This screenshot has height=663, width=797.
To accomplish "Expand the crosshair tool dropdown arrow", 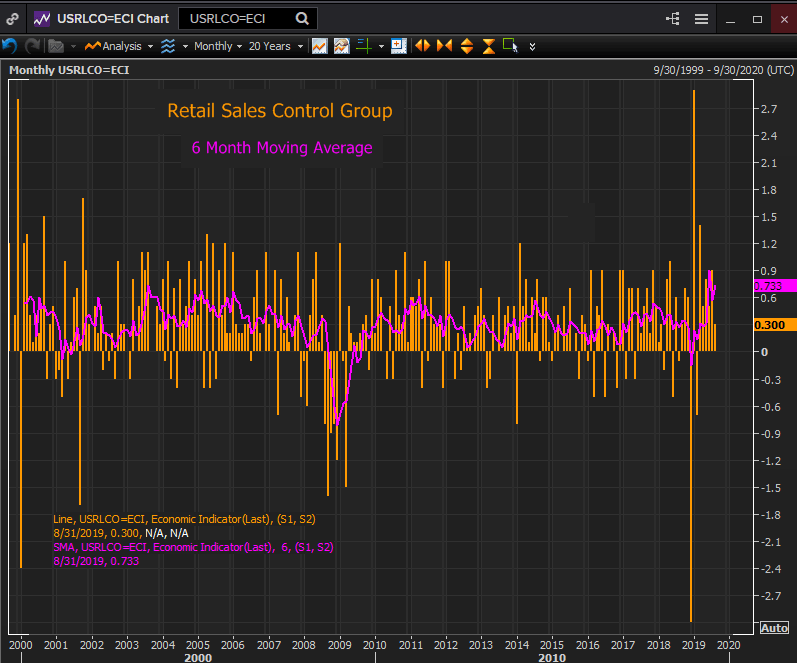I will pyautogui.click(x=381, y=47).
